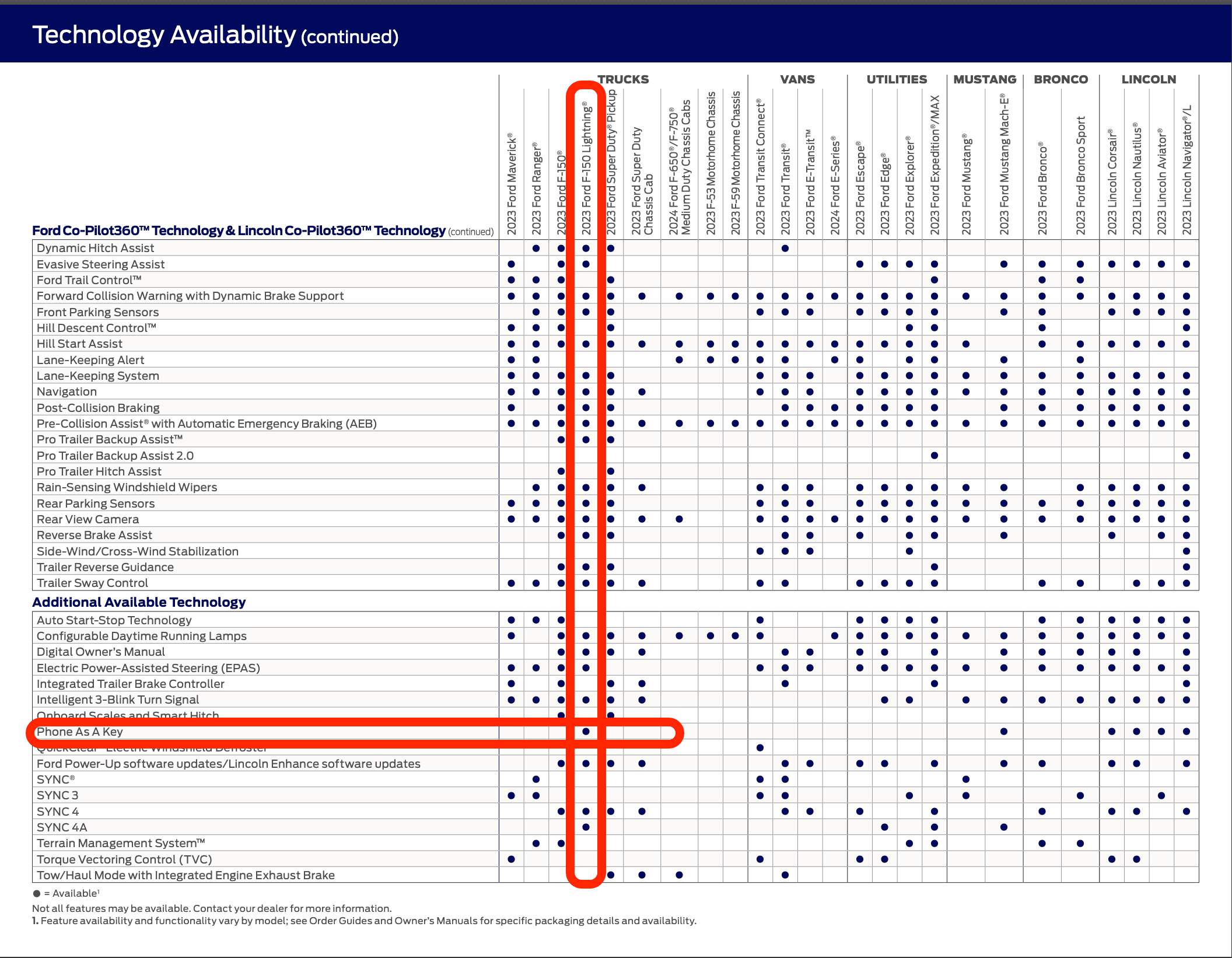This screenshot has width=1232, height=958.
Task: Select the TRUCKS group header
Action: pyautogui.click(x=623, y=79)
